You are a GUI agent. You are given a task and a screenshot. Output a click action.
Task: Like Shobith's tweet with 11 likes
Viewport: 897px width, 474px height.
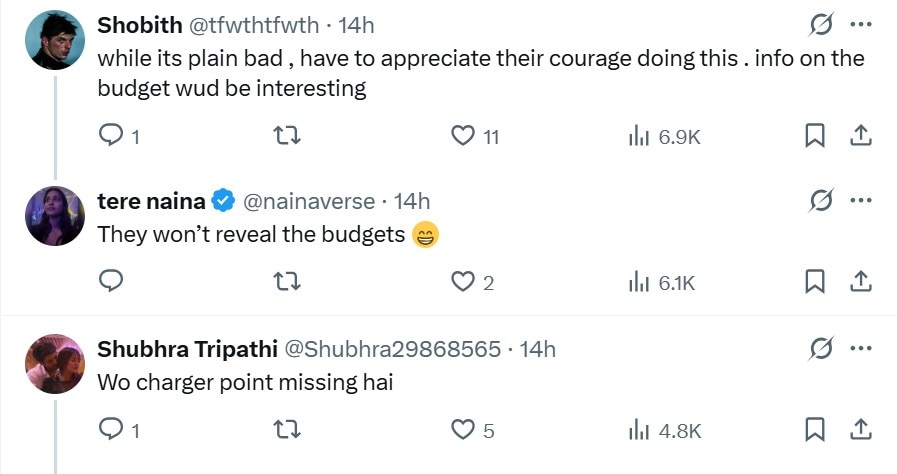(462, 136)
